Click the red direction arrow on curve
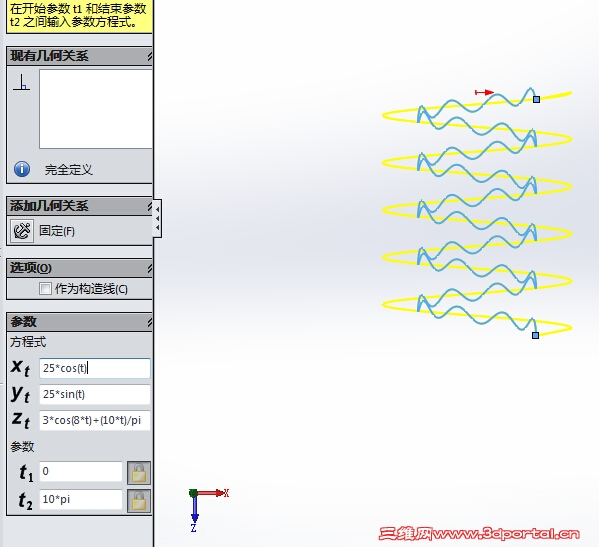 (484, 92)
